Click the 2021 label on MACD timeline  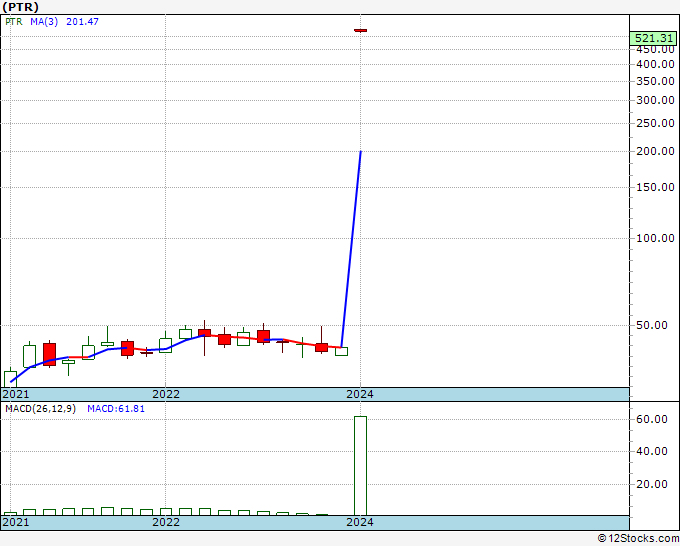click(x=16, y=522)
